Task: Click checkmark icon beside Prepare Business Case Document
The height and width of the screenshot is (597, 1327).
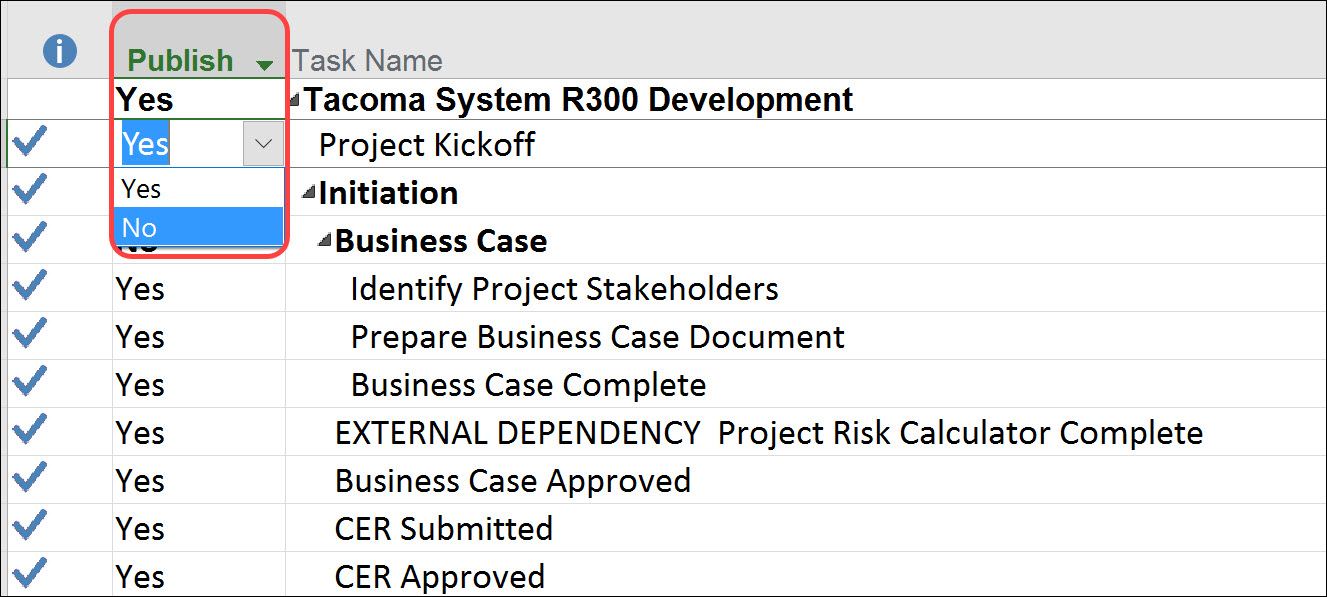Action: pyautogui.click(x=29, y=336)
